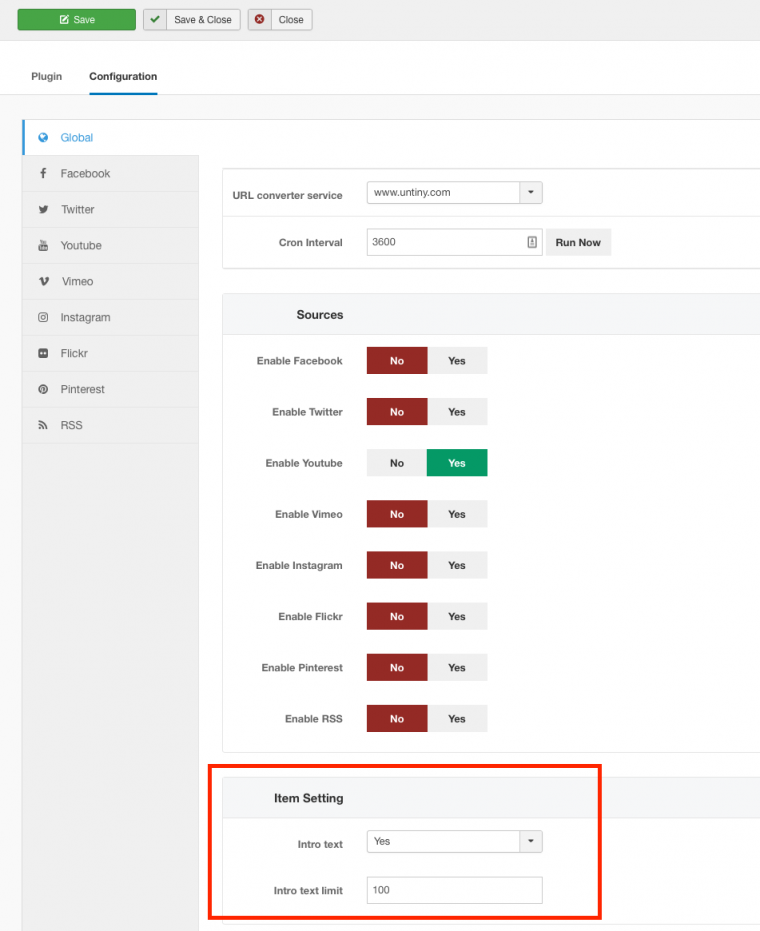Click the red No for Enable Facebook
Image resolution: width=760 pixels, height=931 pixels.
click(397, 360)
